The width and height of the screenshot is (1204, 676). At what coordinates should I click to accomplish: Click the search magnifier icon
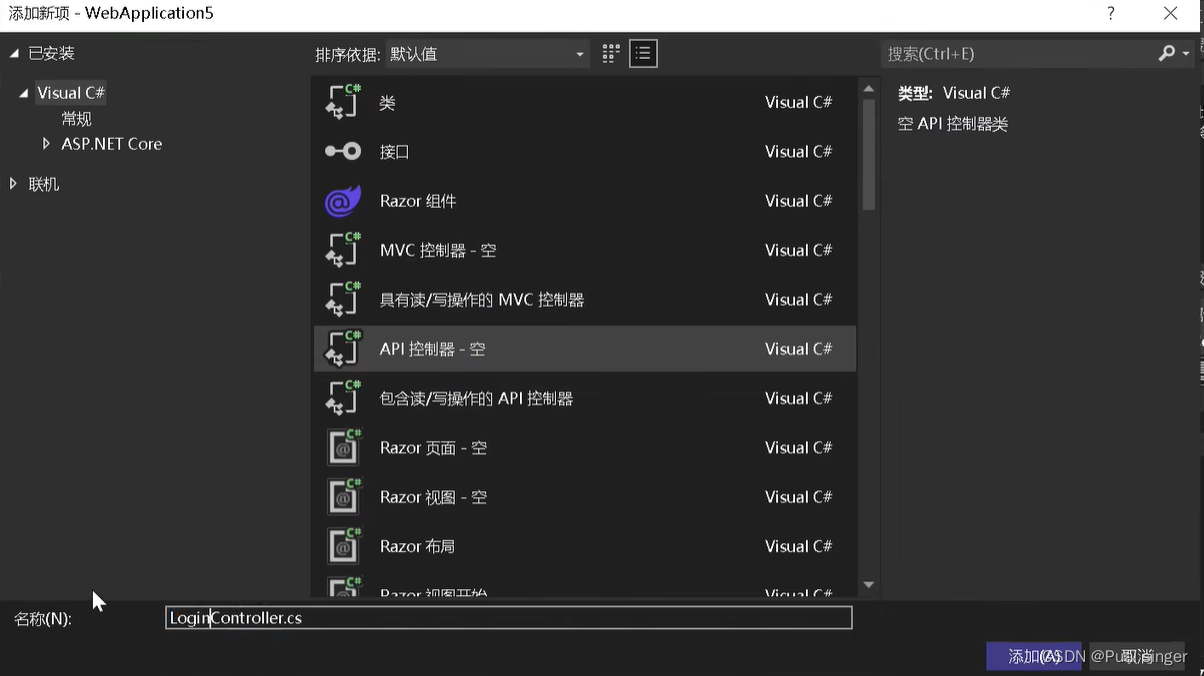(1166, 54)
